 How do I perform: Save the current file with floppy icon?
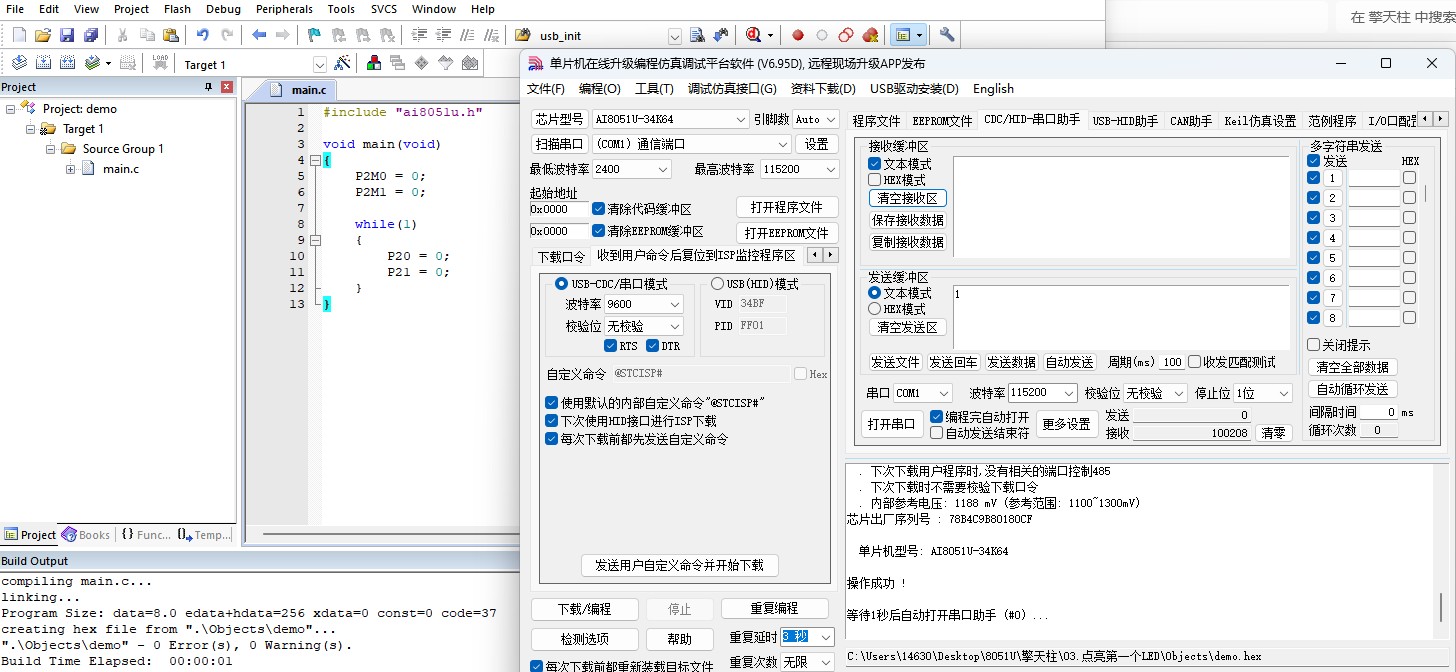point(67,35)
